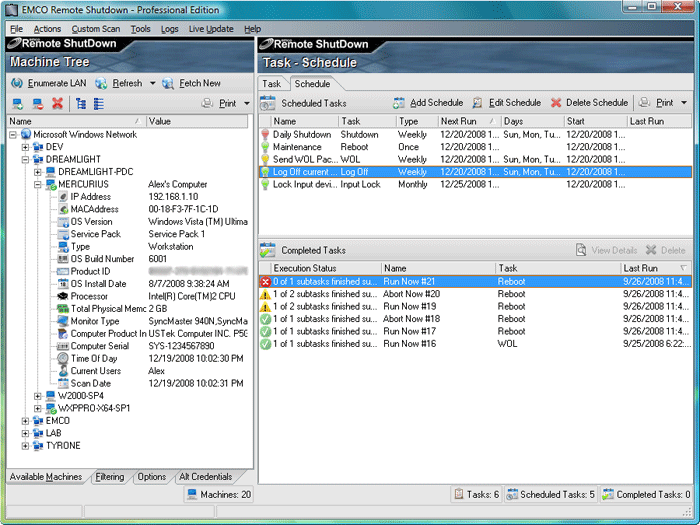Open the Schedule panel Print dropdown arrow
The height and width of the screenshot is (525, 700).
[684, 103]
